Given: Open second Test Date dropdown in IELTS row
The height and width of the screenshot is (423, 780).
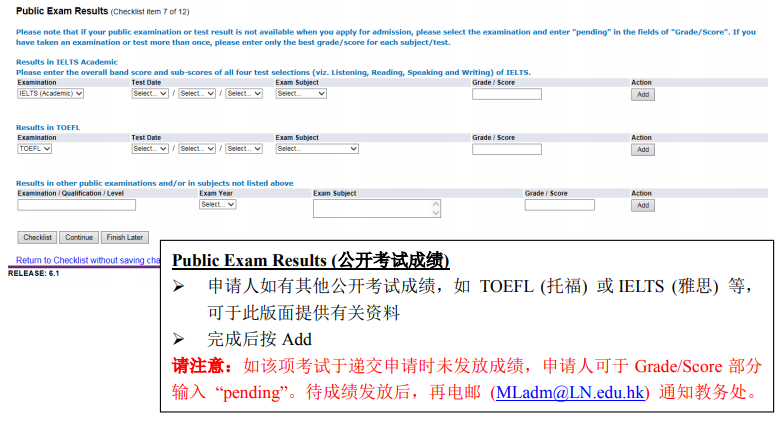Looking at the screenshot, I should click(x=197, y=94).
